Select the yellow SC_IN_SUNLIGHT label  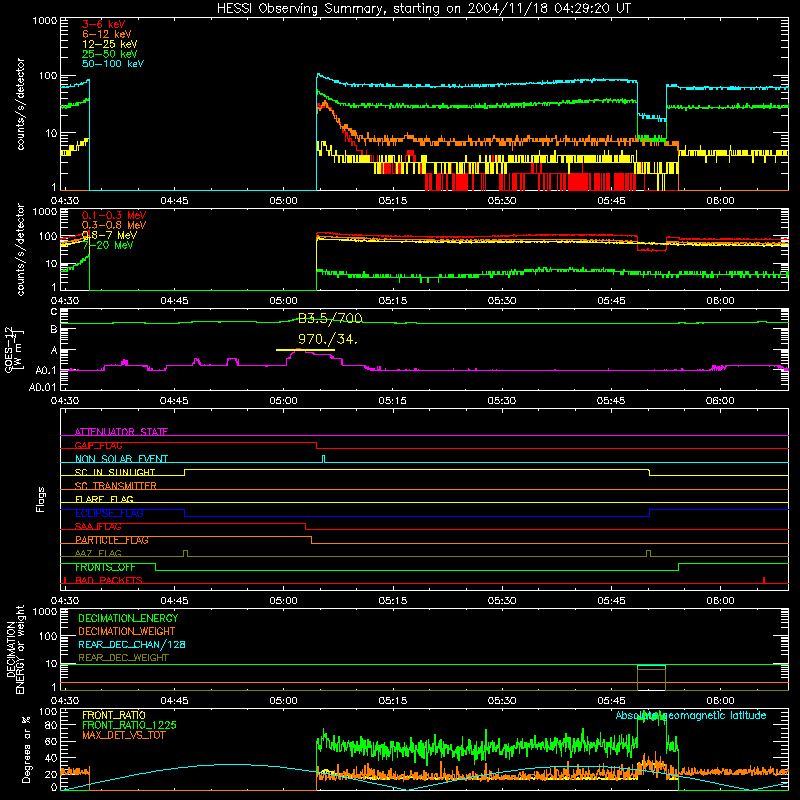coord(115,472)
